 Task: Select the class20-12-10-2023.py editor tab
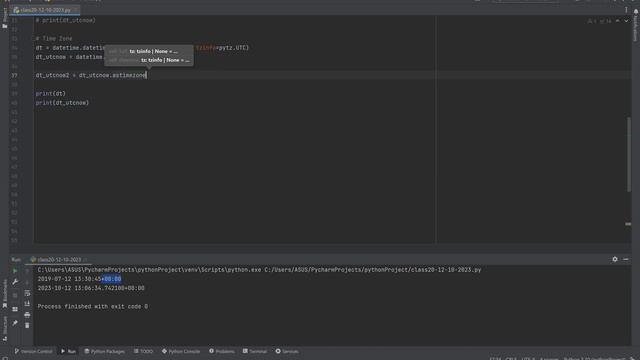tap(45, 10)
